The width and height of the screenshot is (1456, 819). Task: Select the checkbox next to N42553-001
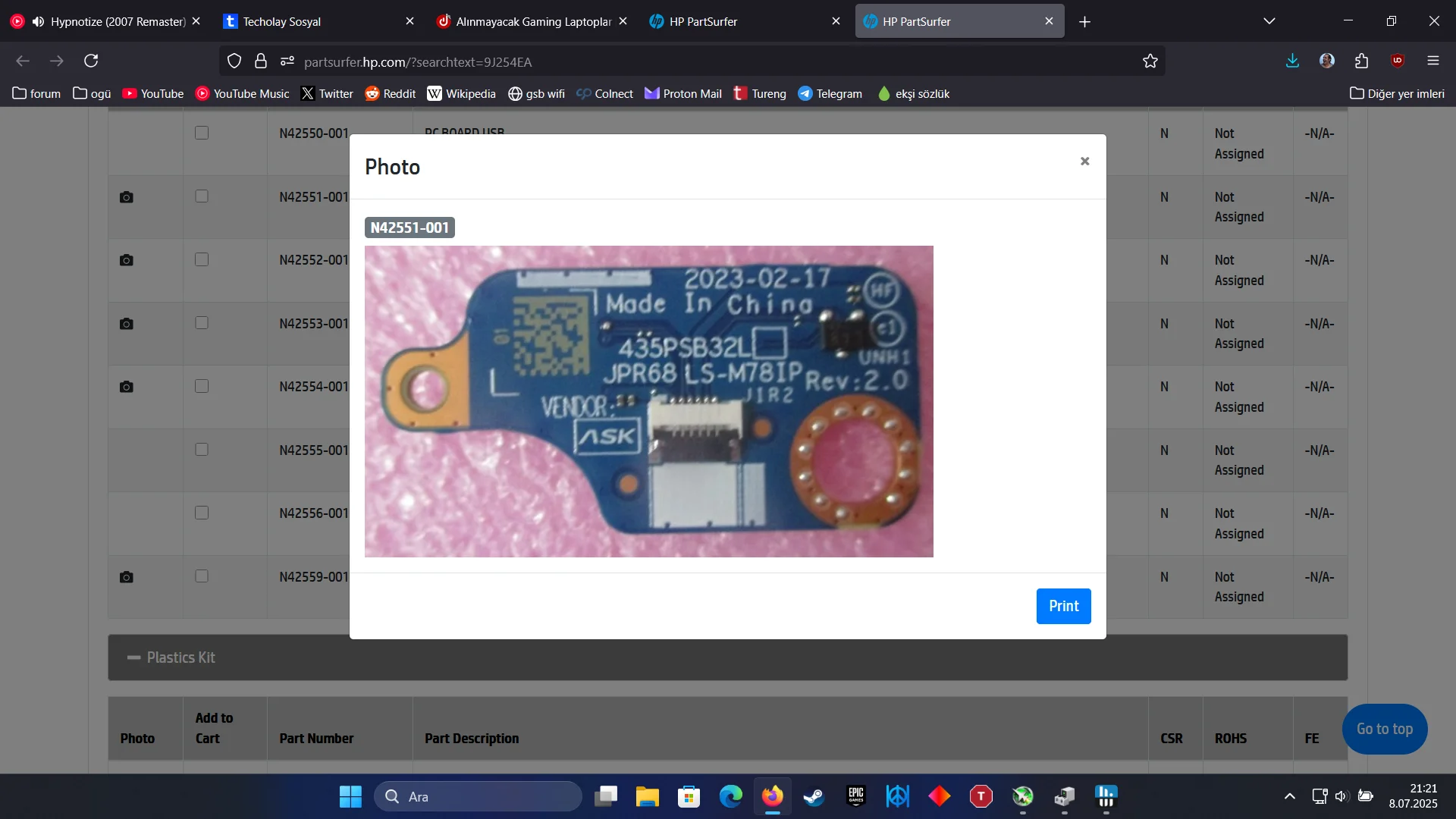[x=202, y=323]
